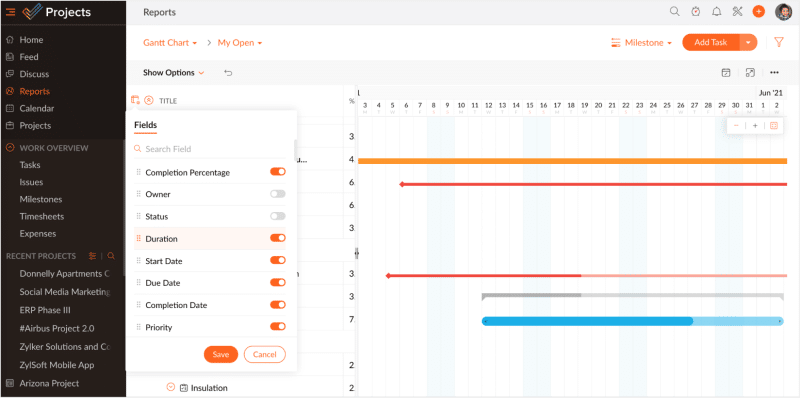The height and width of the screenshot is (398, 800).
Task: Click the Save button in Fields panel
Action: 221,355
